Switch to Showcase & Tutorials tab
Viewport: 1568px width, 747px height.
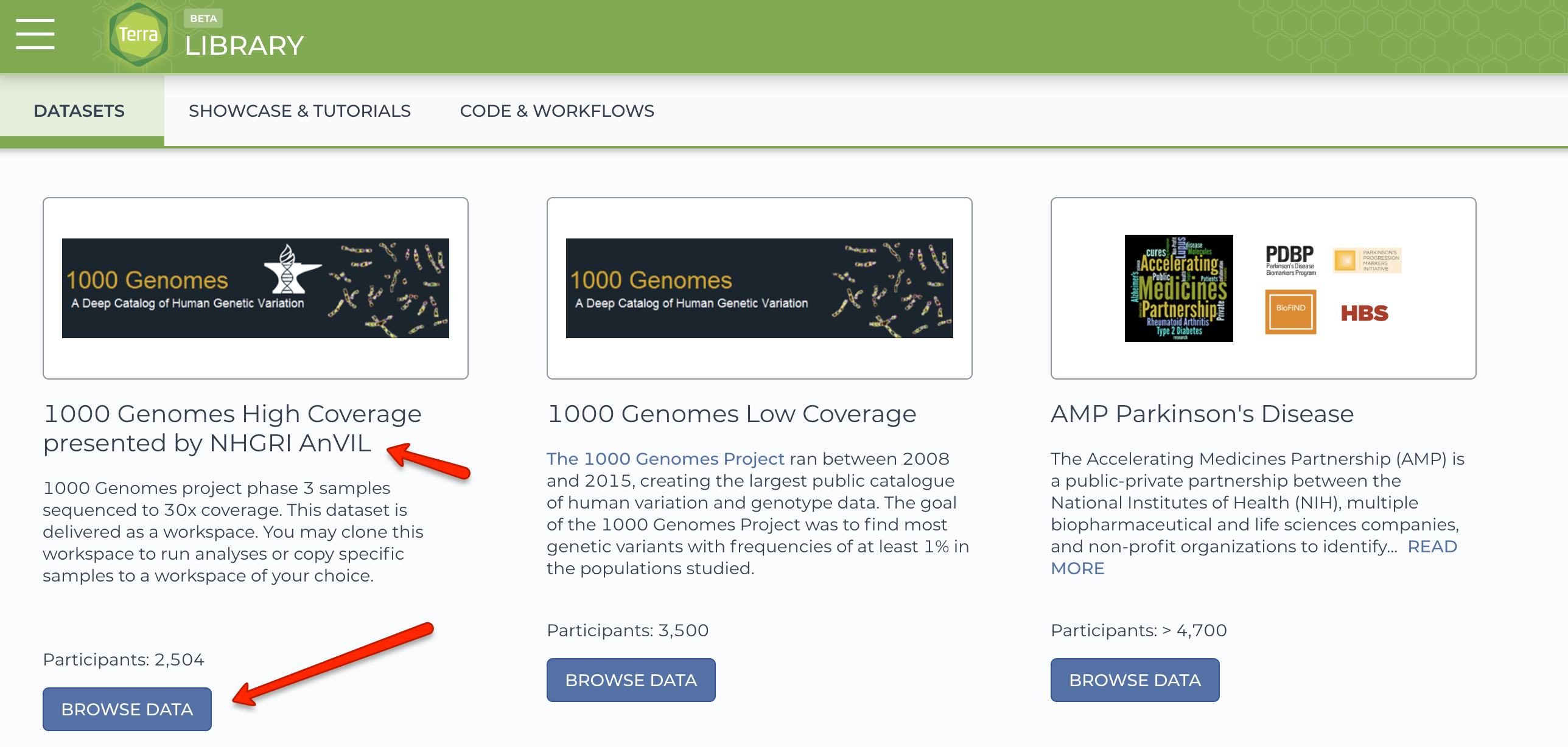299,111
